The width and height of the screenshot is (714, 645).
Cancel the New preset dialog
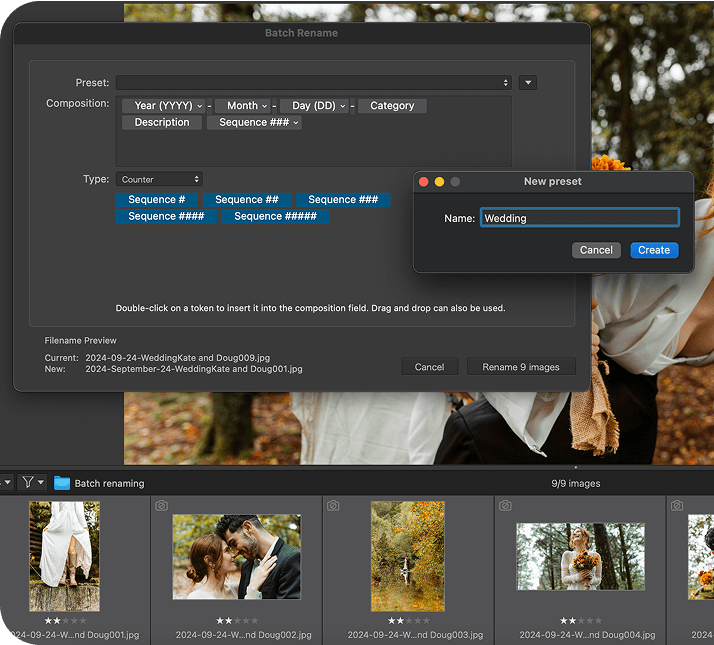[596, 250]
